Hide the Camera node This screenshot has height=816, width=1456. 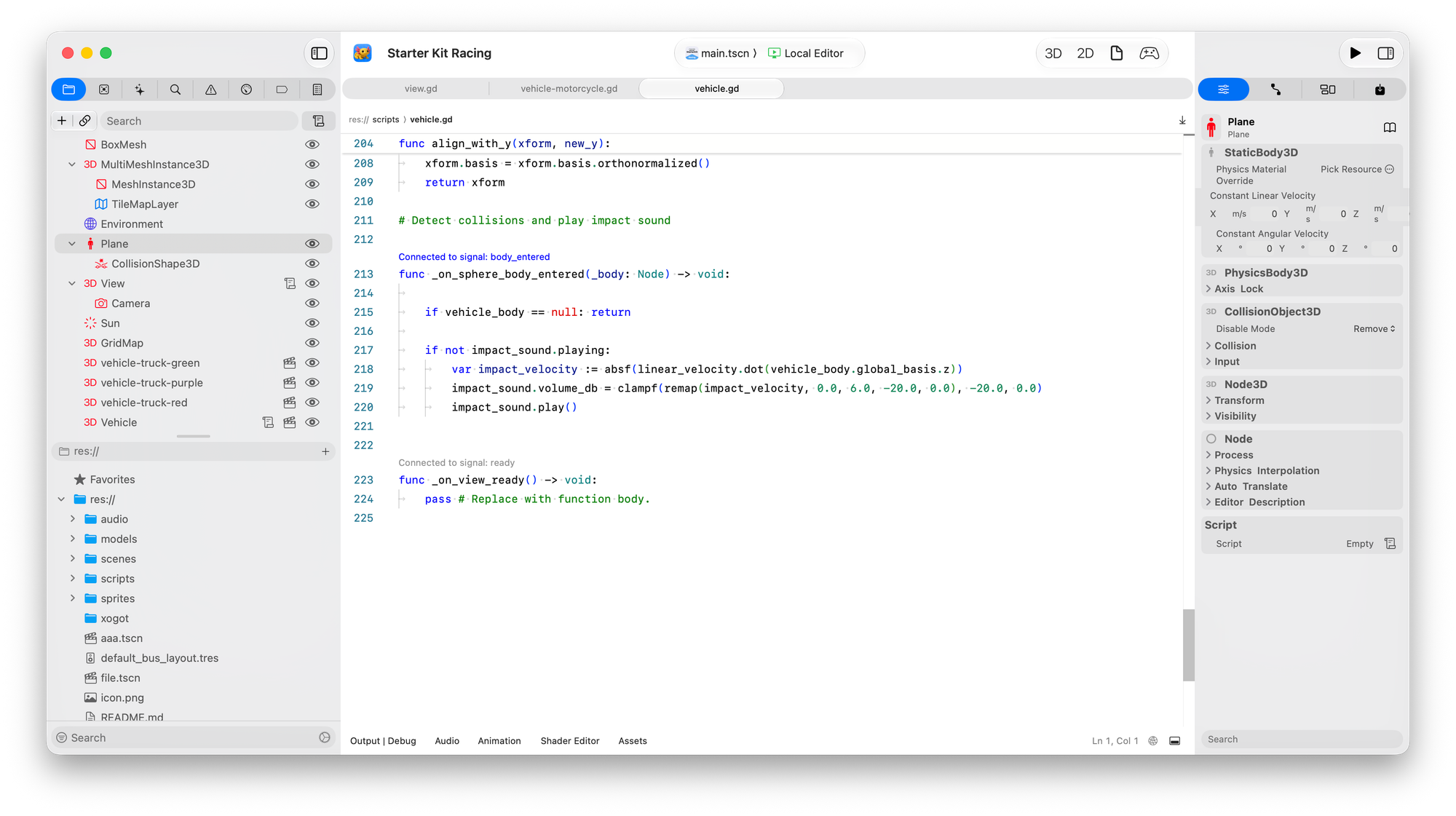(x=312, y=304)
